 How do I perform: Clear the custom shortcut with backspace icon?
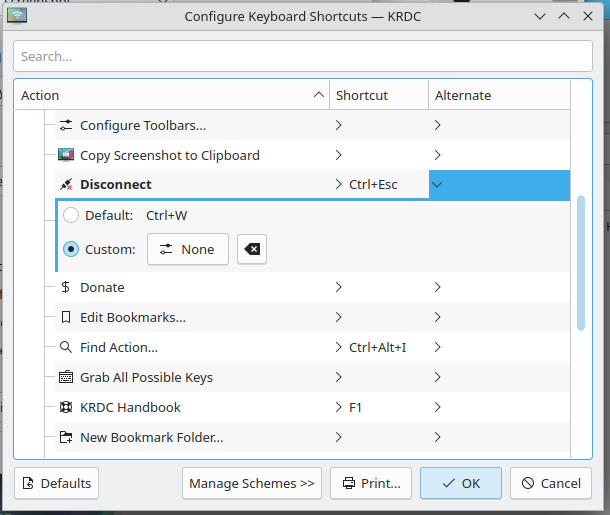pyautogui.click(x=252, y=249)
